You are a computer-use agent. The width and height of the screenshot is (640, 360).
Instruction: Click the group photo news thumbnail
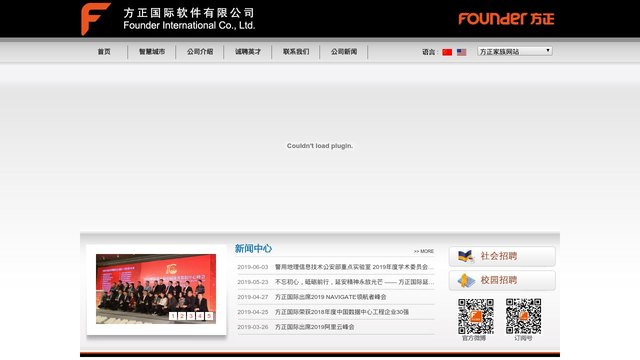156,289
